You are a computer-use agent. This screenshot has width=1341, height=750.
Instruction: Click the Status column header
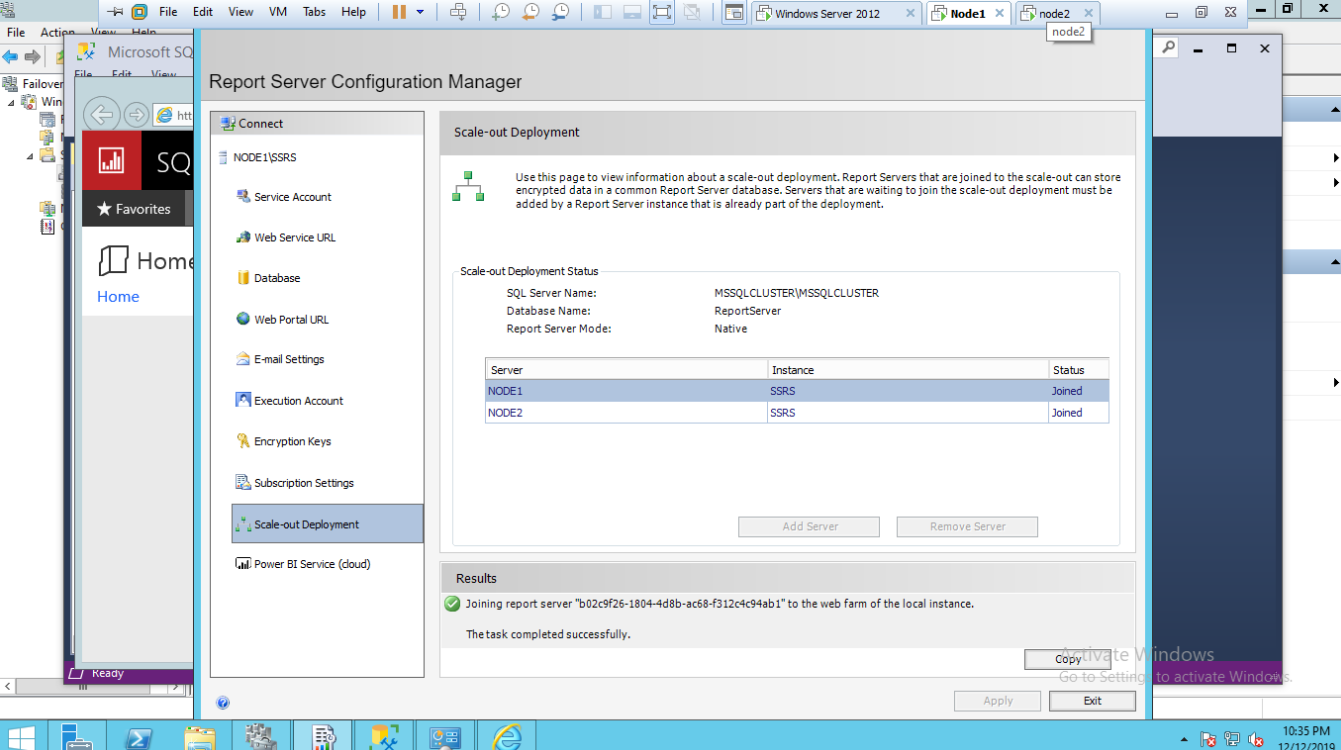1079,370
